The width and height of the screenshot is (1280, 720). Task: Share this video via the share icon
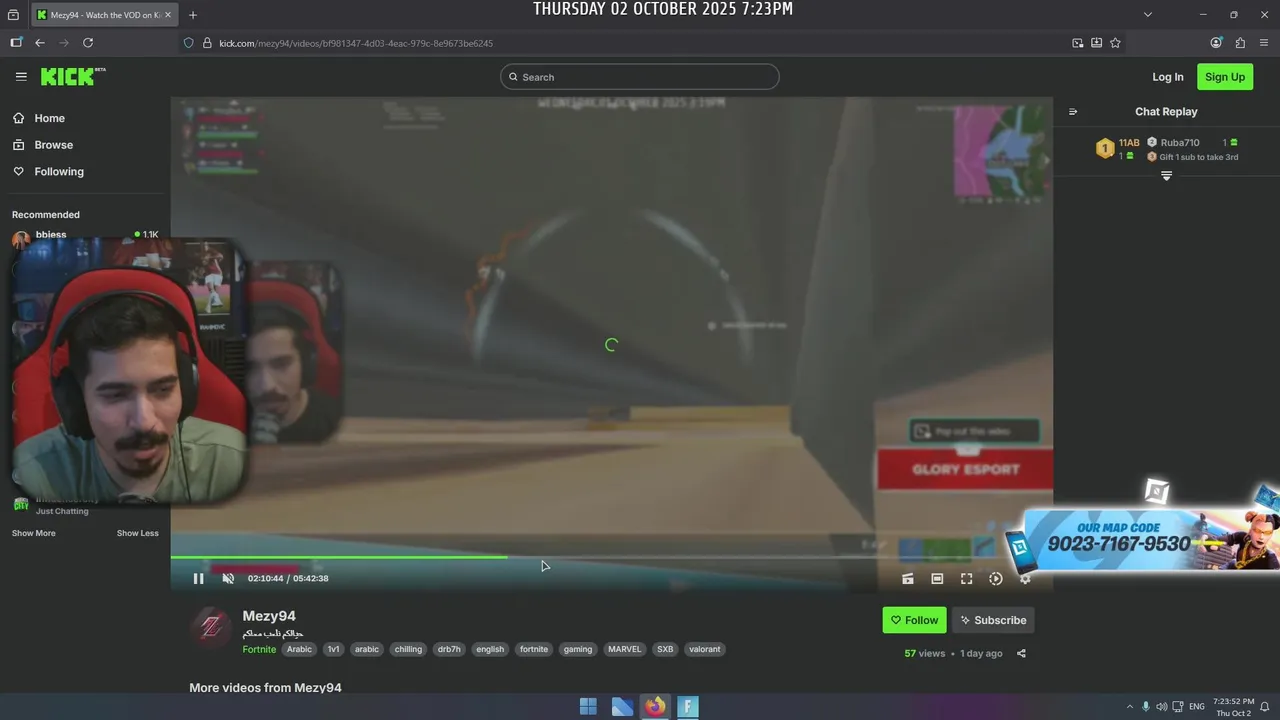tap(1021, 654)
